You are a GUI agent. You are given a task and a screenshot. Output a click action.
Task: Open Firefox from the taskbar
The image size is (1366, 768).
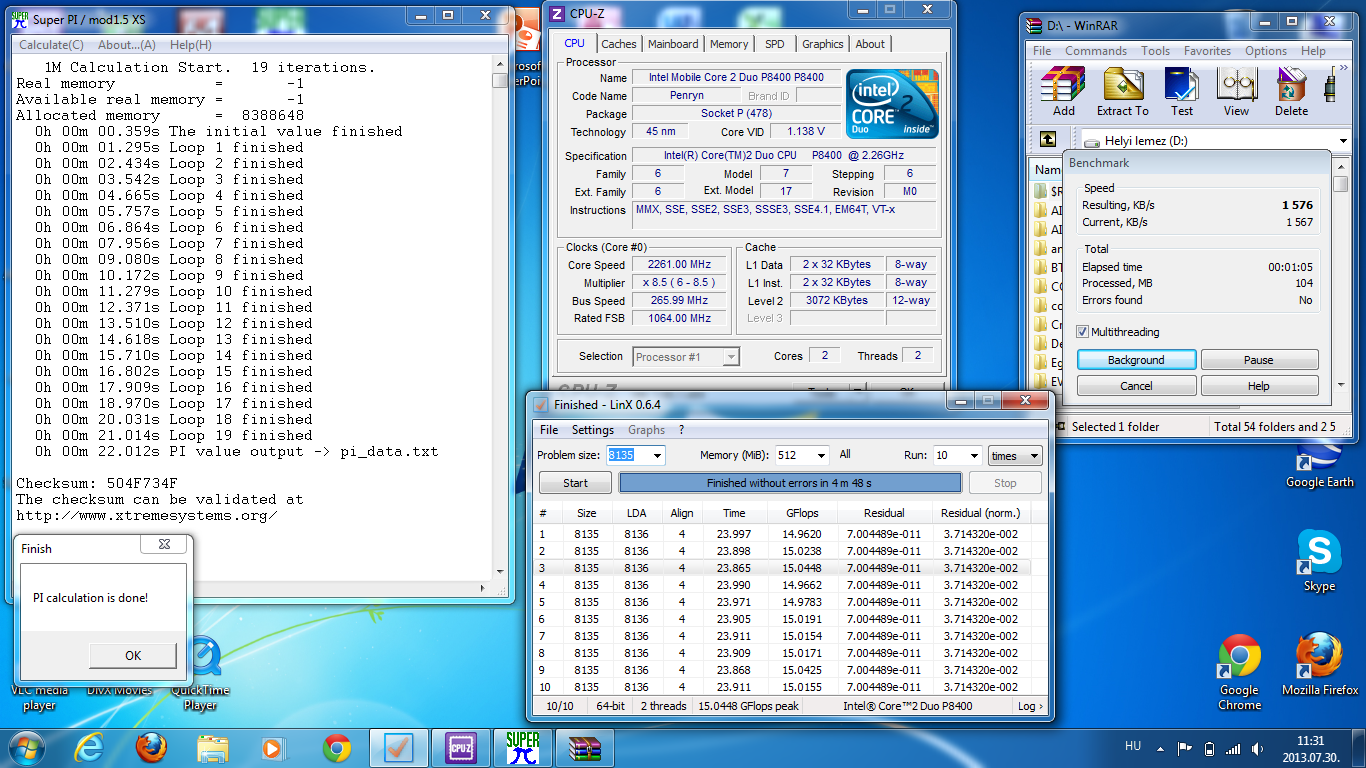coord(151,748)
